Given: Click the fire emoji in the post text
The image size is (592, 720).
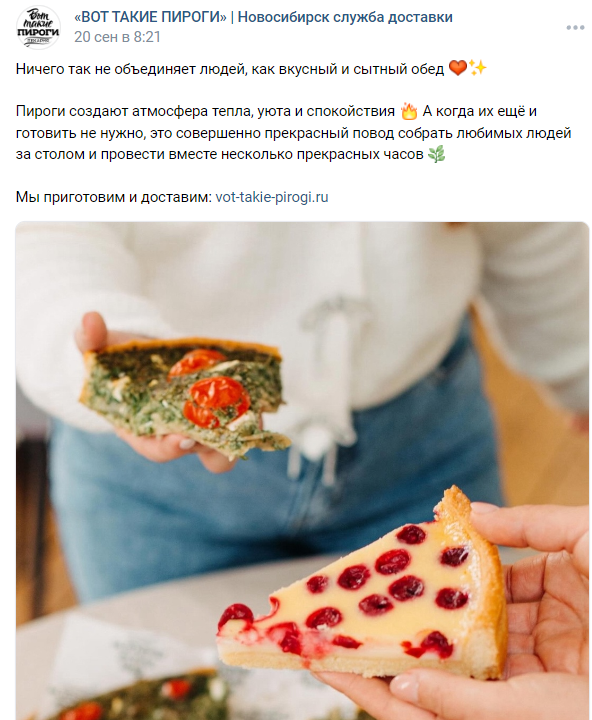Looking at the screenshot, I should click(408, 111).
